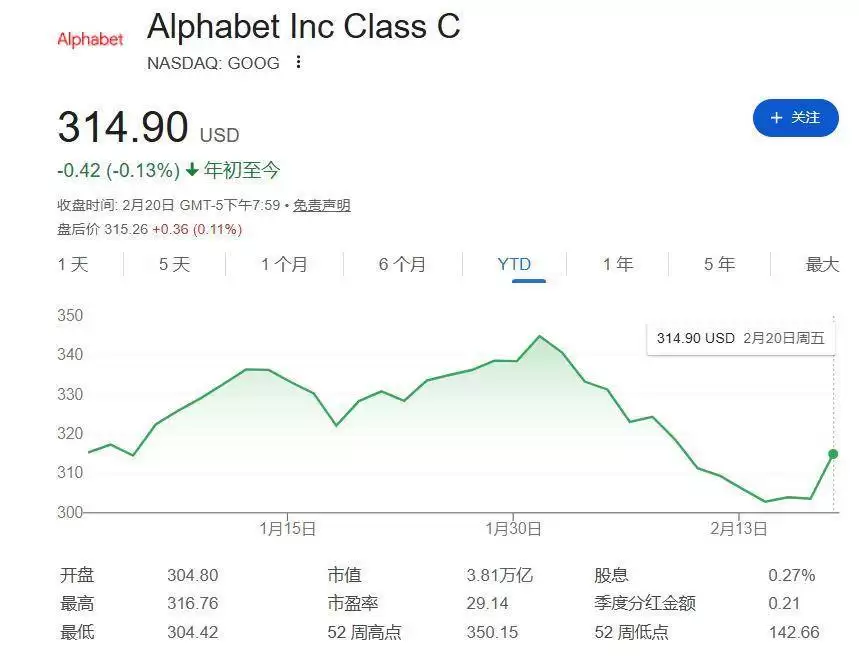Click the red Alphabet logo icon
The image size is (859, 661).
coord(89,40)
